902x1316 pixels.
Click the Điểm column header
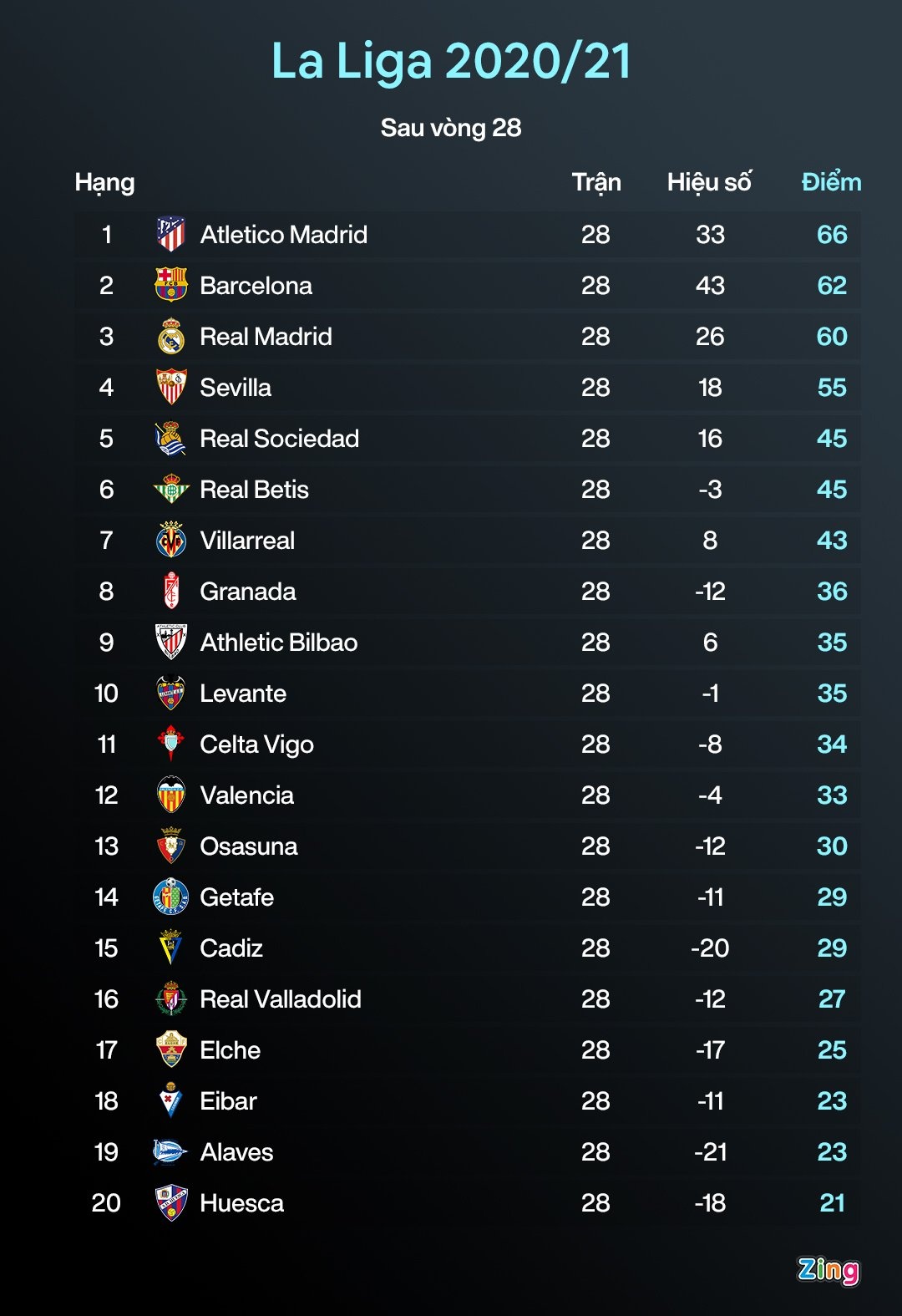pos(831,182)
